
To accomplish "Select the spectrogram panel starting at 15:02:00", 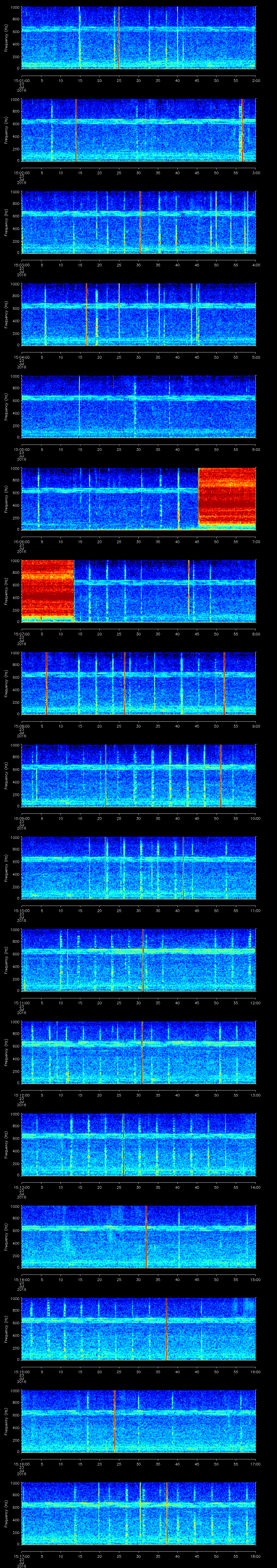I will pyautogui.click(x=138, y=130).
